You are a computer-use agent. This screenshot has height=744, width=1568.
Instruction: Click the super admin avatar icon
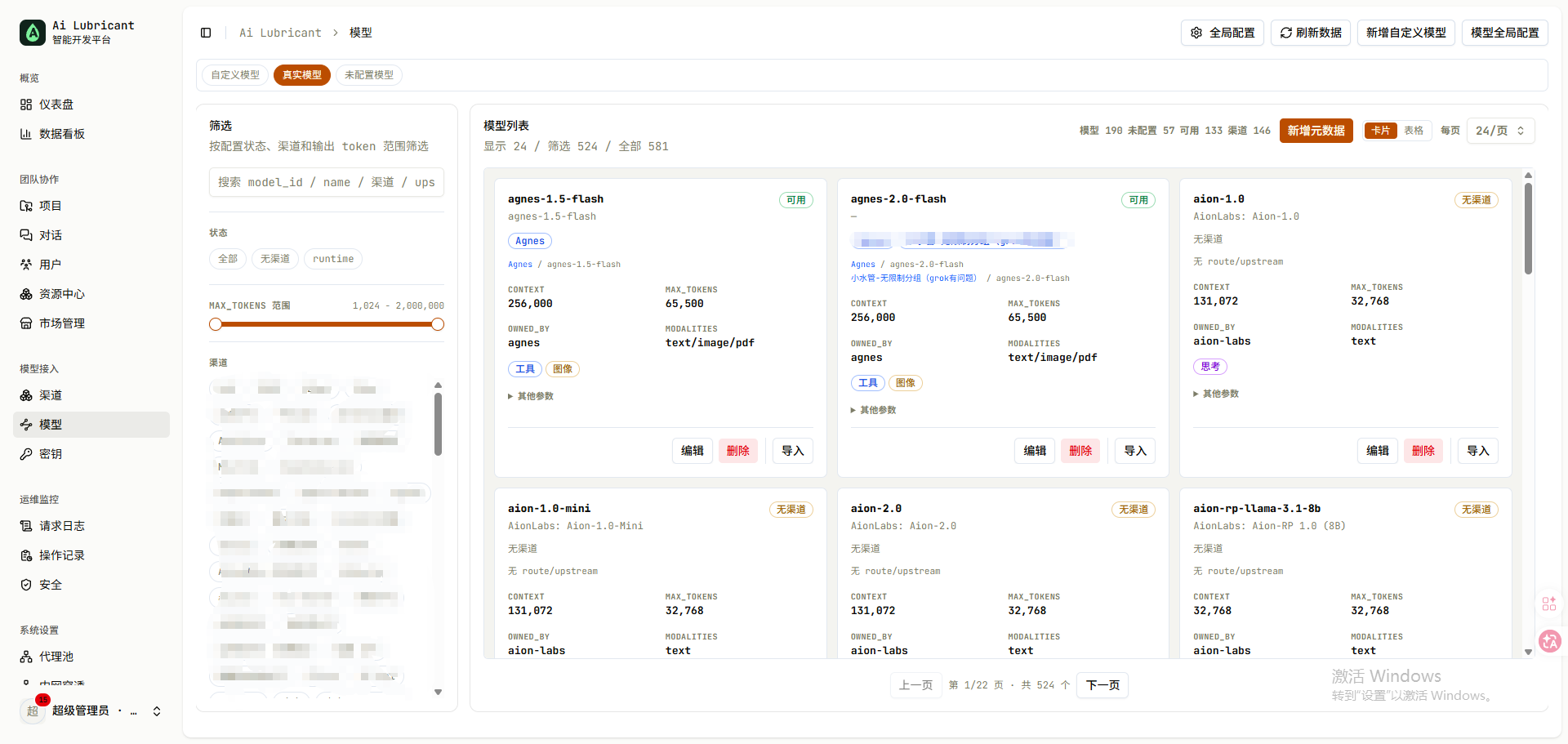33,711
